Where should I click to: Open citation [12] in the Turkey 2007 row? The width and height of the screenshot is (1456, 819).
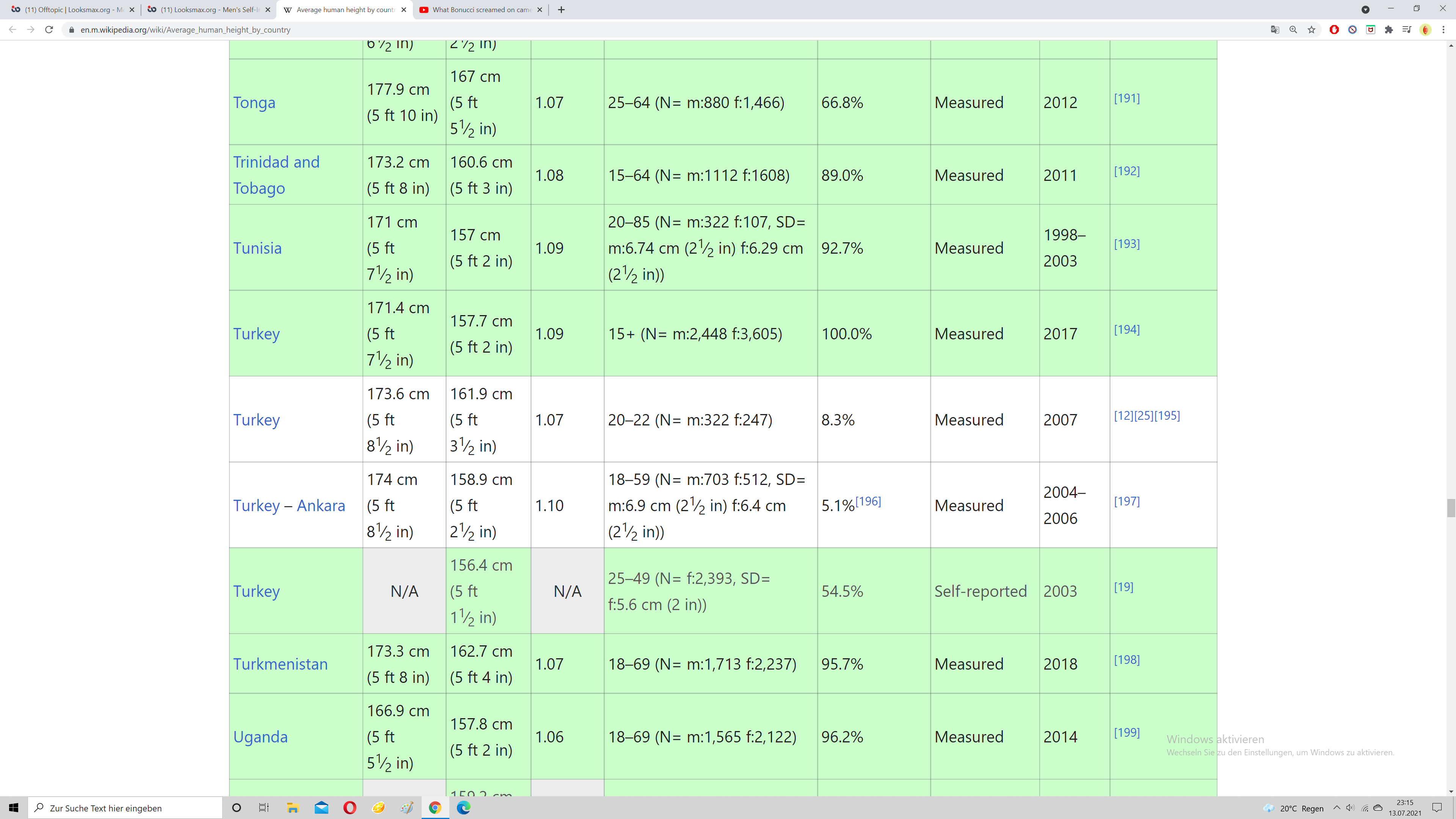click(1123, 416)
